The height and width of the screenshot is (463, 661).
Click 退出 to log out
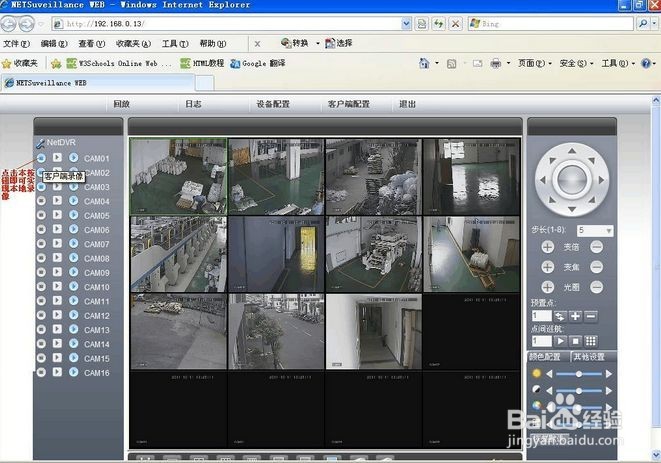pyautogui.click(x=407, y=104)
